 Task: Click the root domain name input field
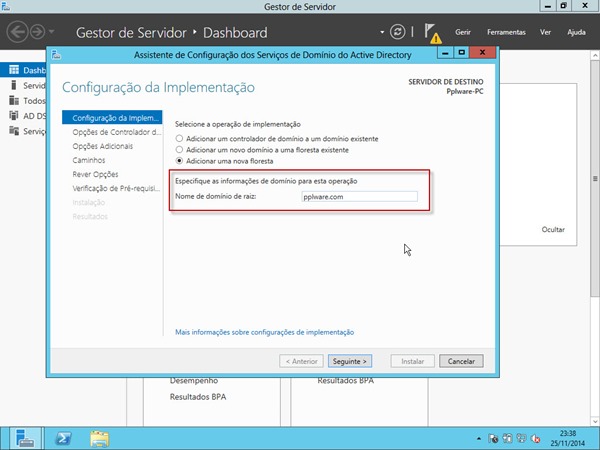tap(359, 197)
